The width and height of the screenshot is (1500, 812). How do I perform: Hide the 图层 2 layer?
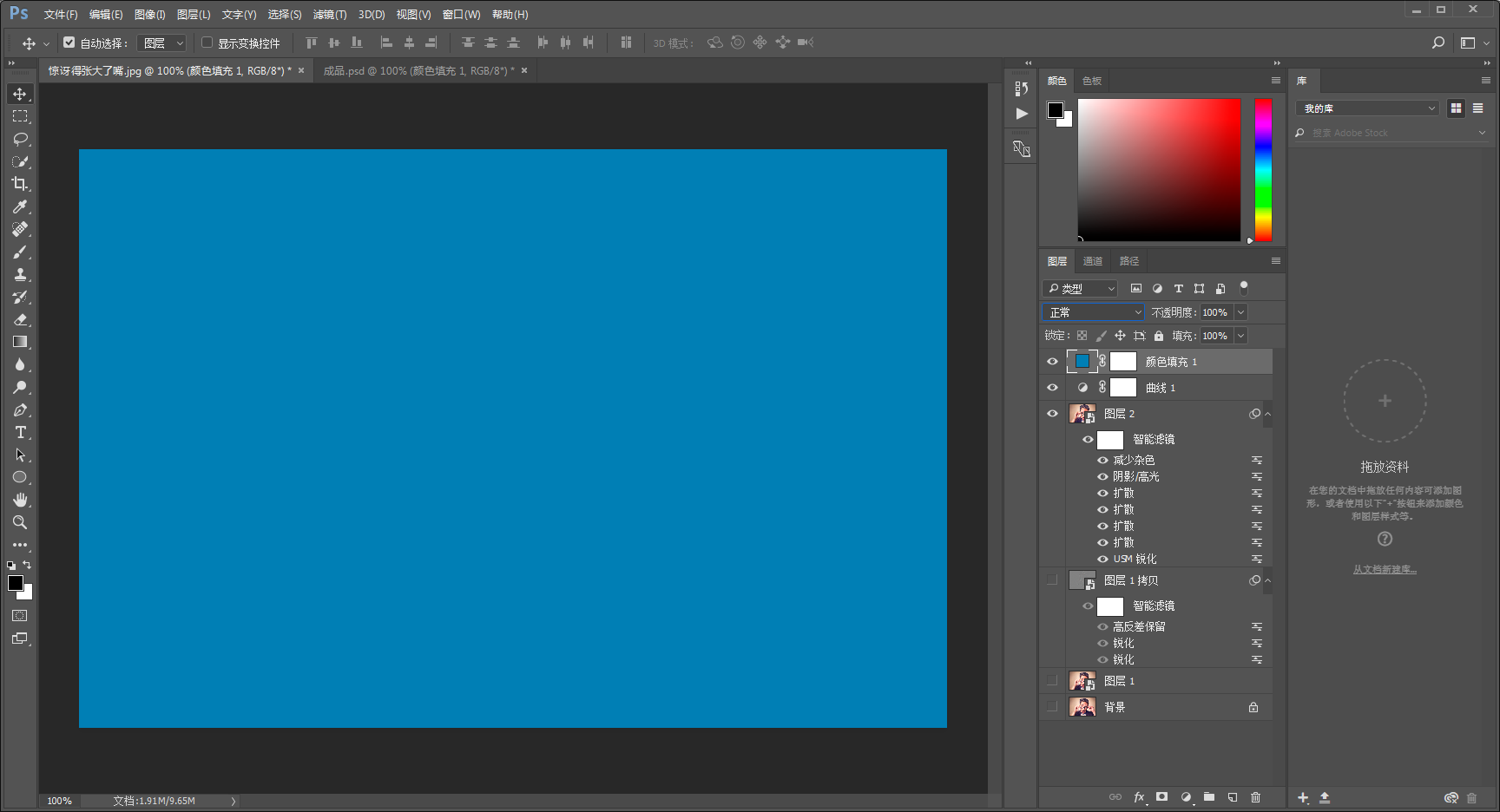(1052, 414)
